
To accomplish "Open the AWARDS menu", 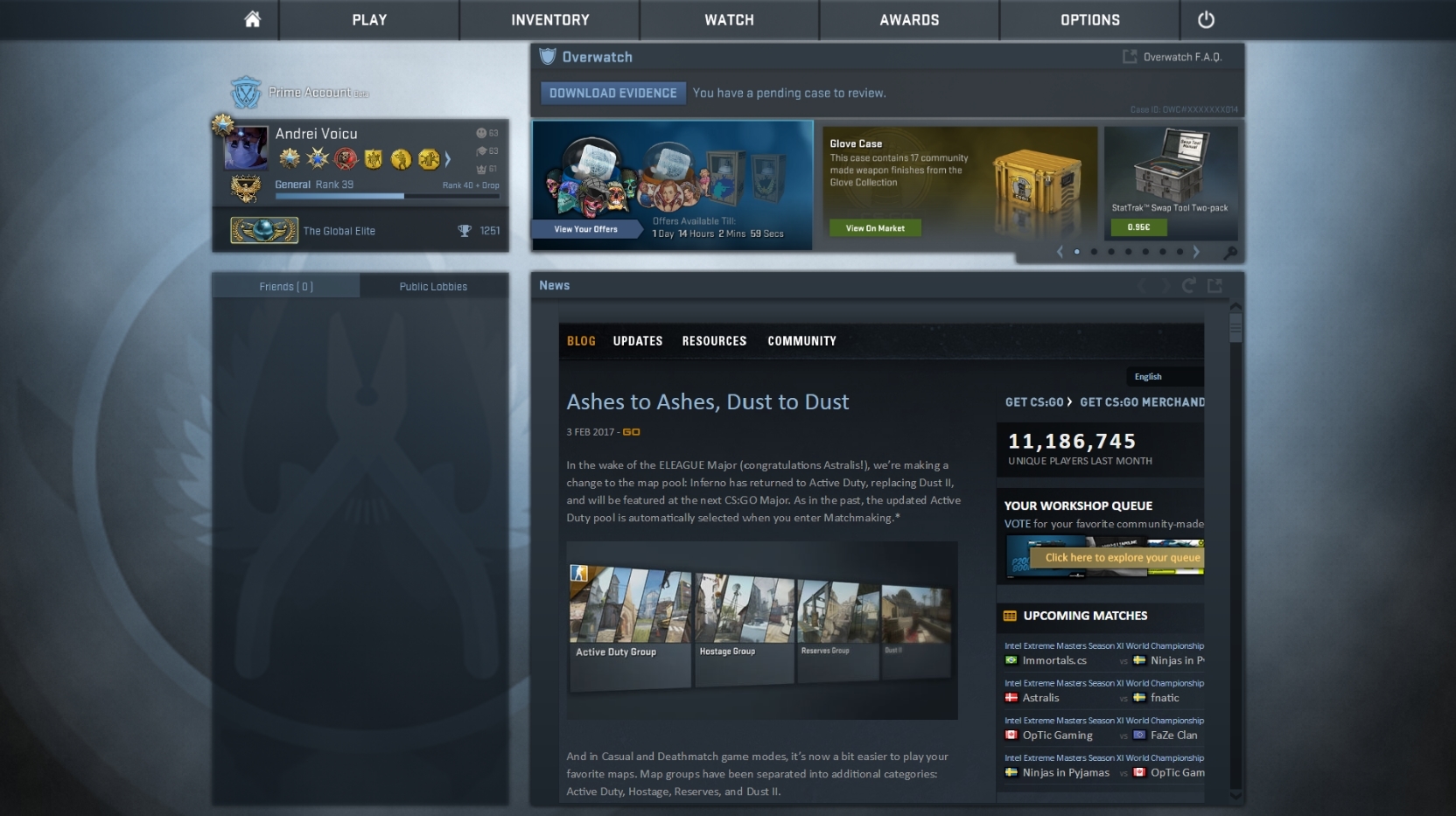I will 910,20.
